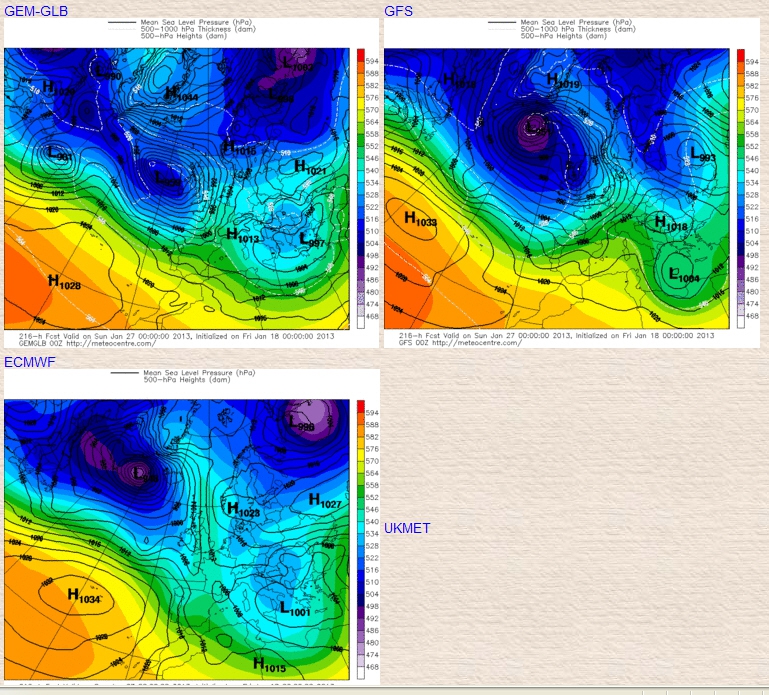The height and width of the screenshot is (695, 769).
Task: Click GEM-GLB legend text 500-hPa Heights
Action: [183, 36]
